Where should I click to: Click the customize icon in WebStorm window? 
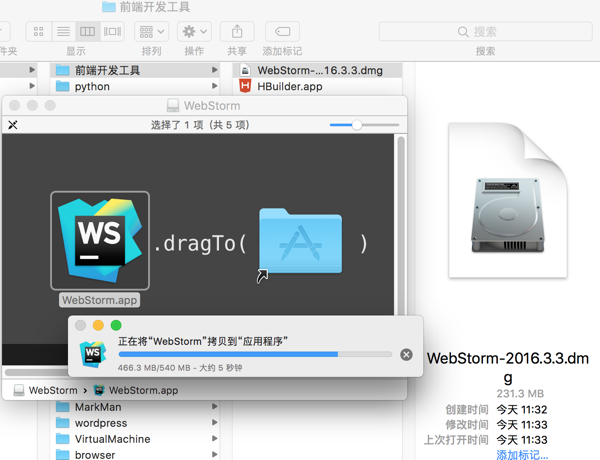[13, 125]
